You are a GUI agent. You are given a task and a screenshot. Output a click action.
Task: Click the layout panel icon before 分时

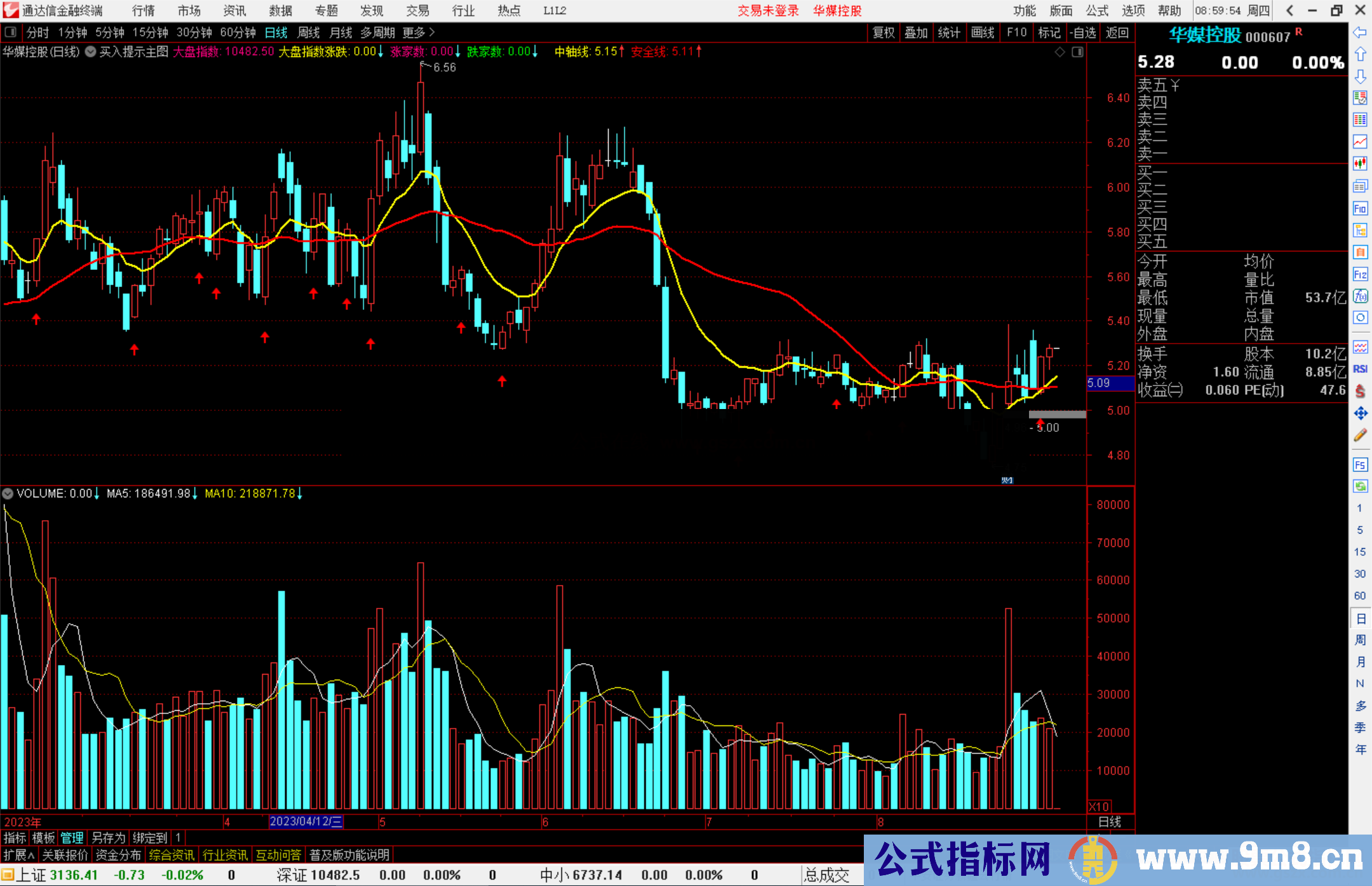10,32
